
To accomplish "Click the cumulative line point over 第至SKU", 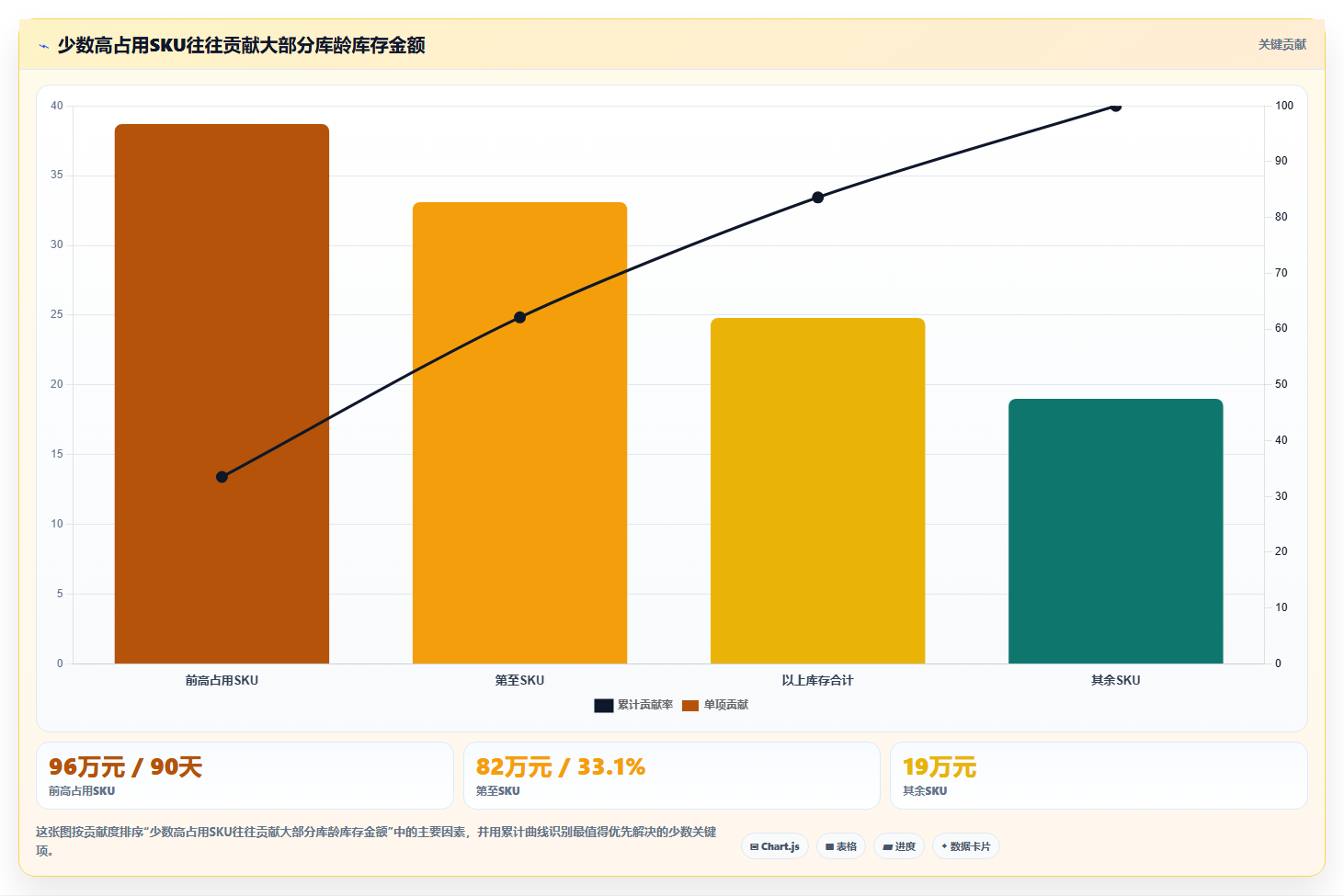I will tap(519, 317).
